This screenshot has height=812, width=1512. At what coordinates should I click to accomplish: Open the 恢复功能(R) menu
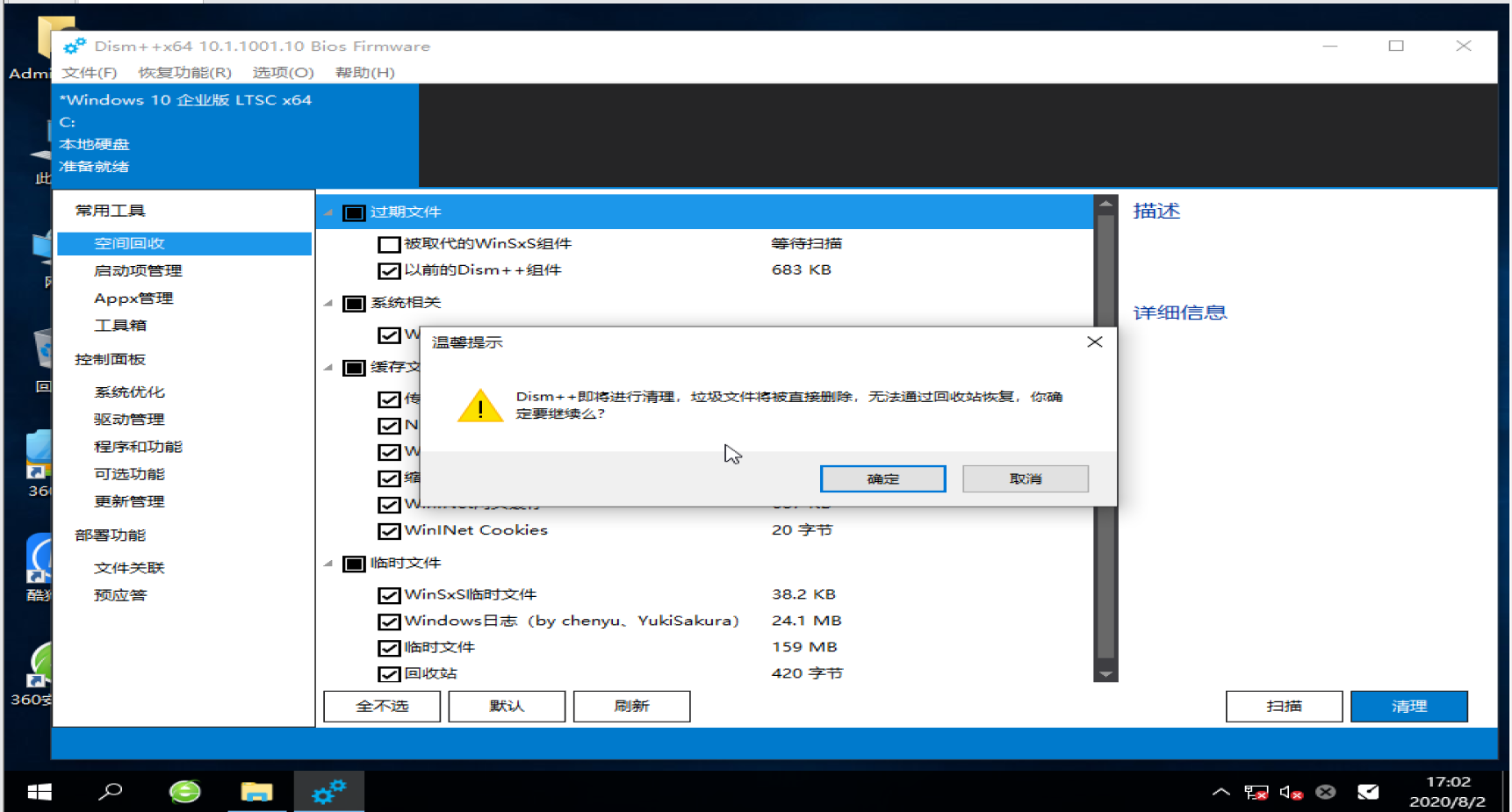tap(184, 72)
